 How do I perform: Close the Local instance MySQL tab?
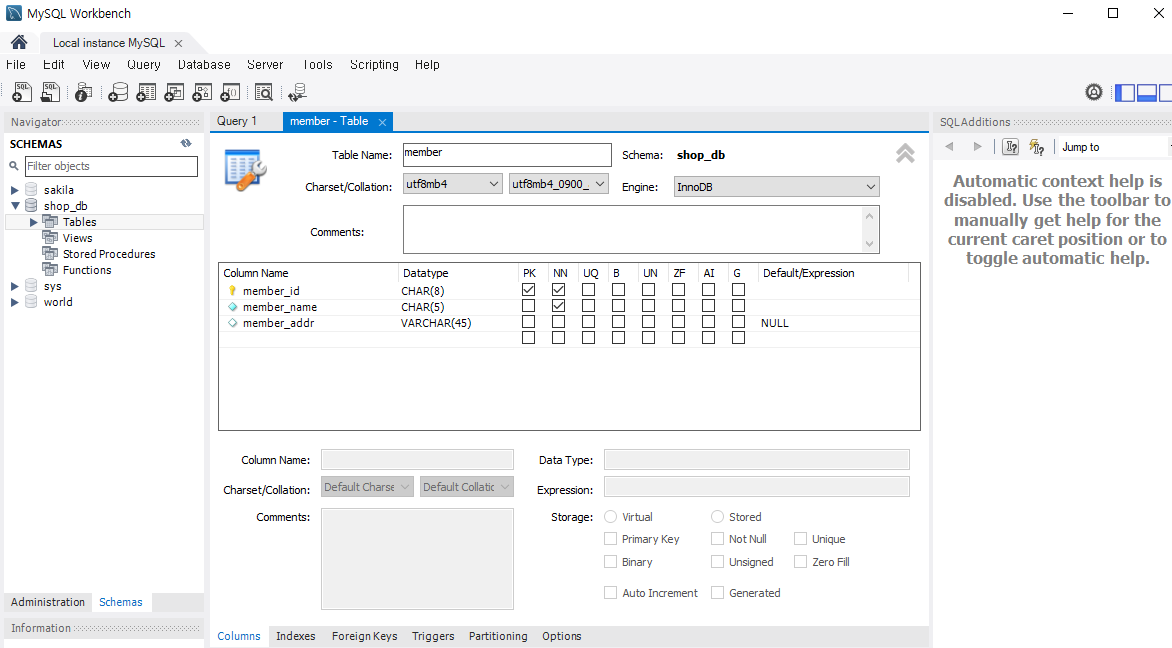click(x=179, y=43)
